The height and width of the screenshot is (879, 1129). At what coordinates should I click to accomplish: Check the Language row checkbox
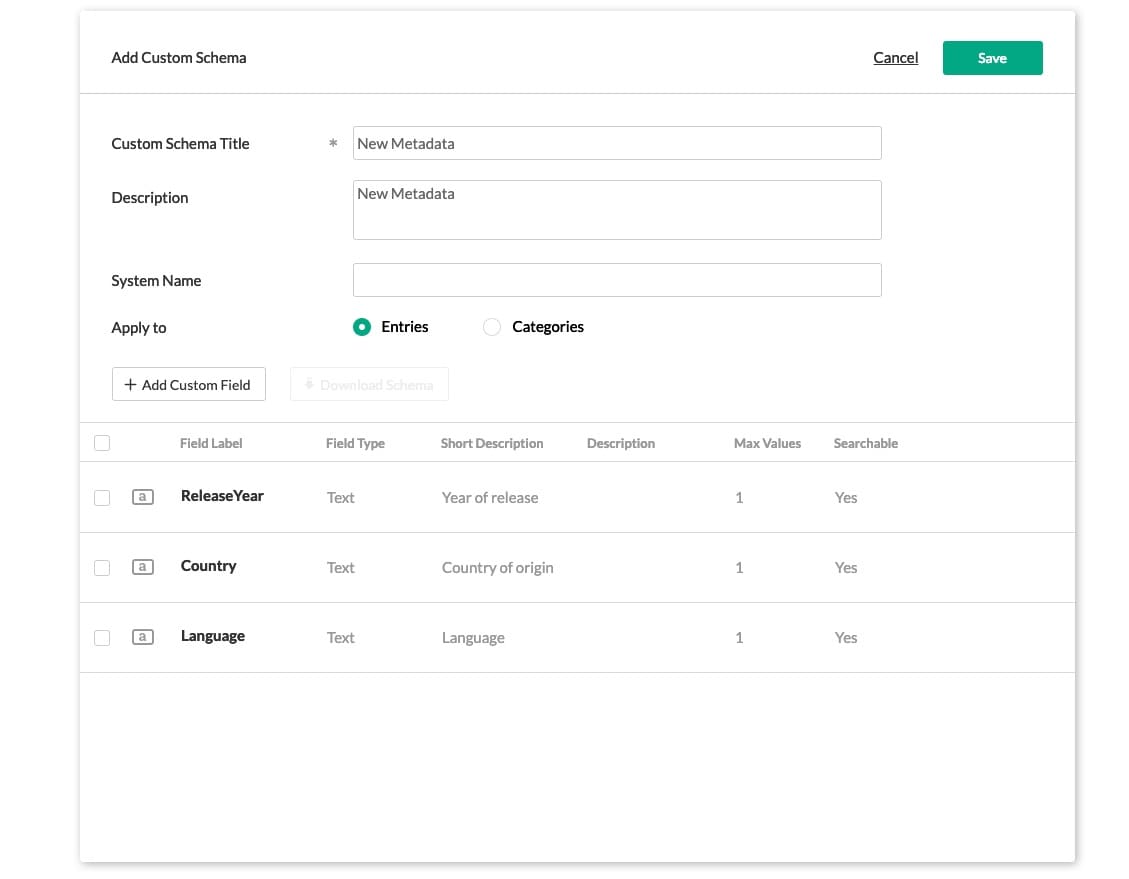click(102, 638)
